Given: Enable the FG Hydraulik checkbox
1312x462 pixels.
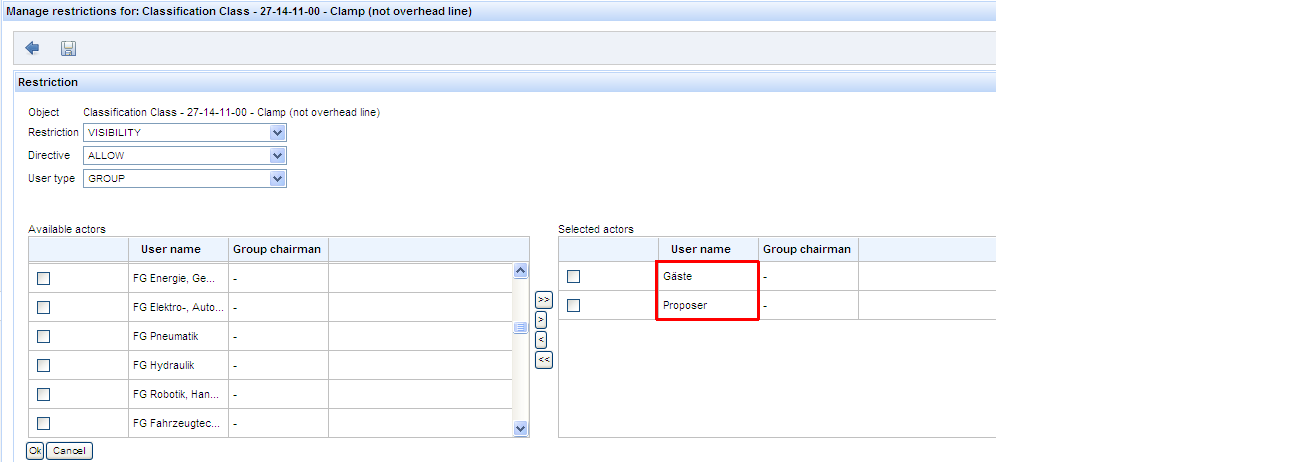Looking at the screenshot, I should (43, 365).
